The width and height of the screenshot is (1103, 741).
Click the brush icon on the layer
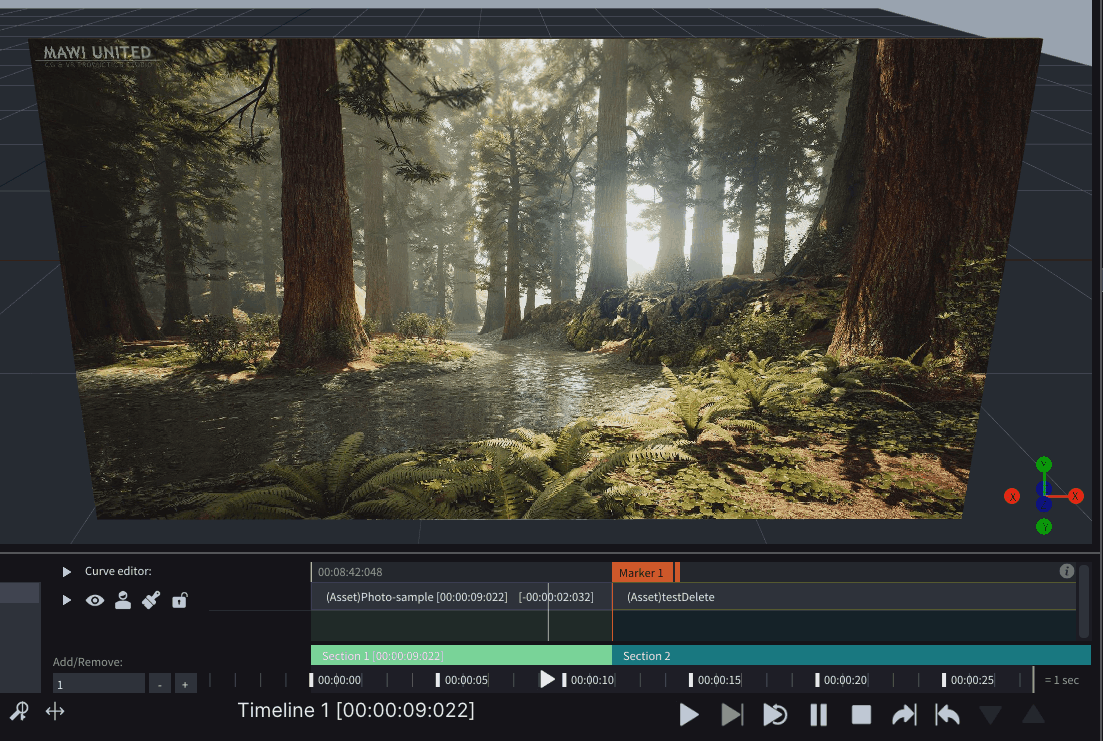151,600
